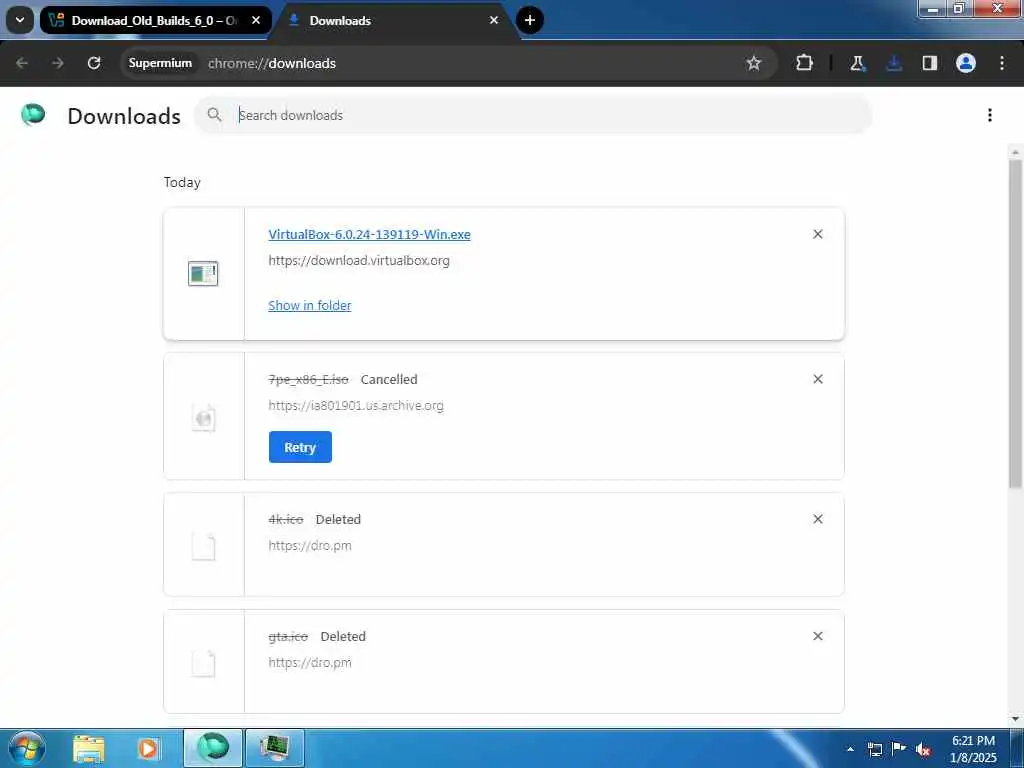Open the Extensions puzzle icon
1024x768 pixels.
(805, 63)
